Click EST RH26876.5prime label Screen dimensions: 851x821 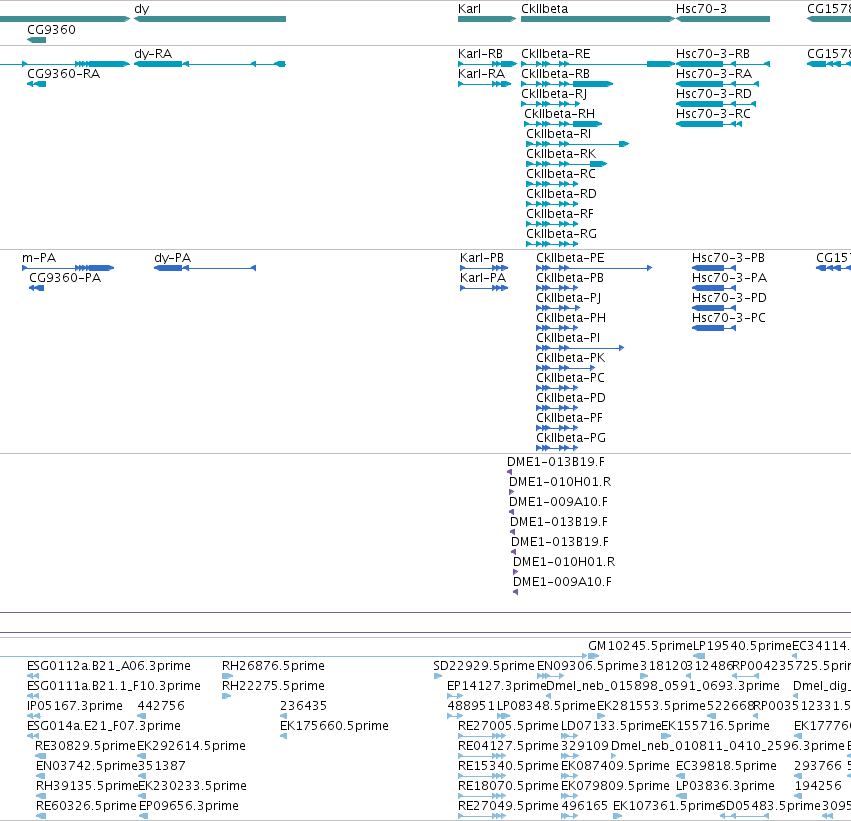coord(274,666)
